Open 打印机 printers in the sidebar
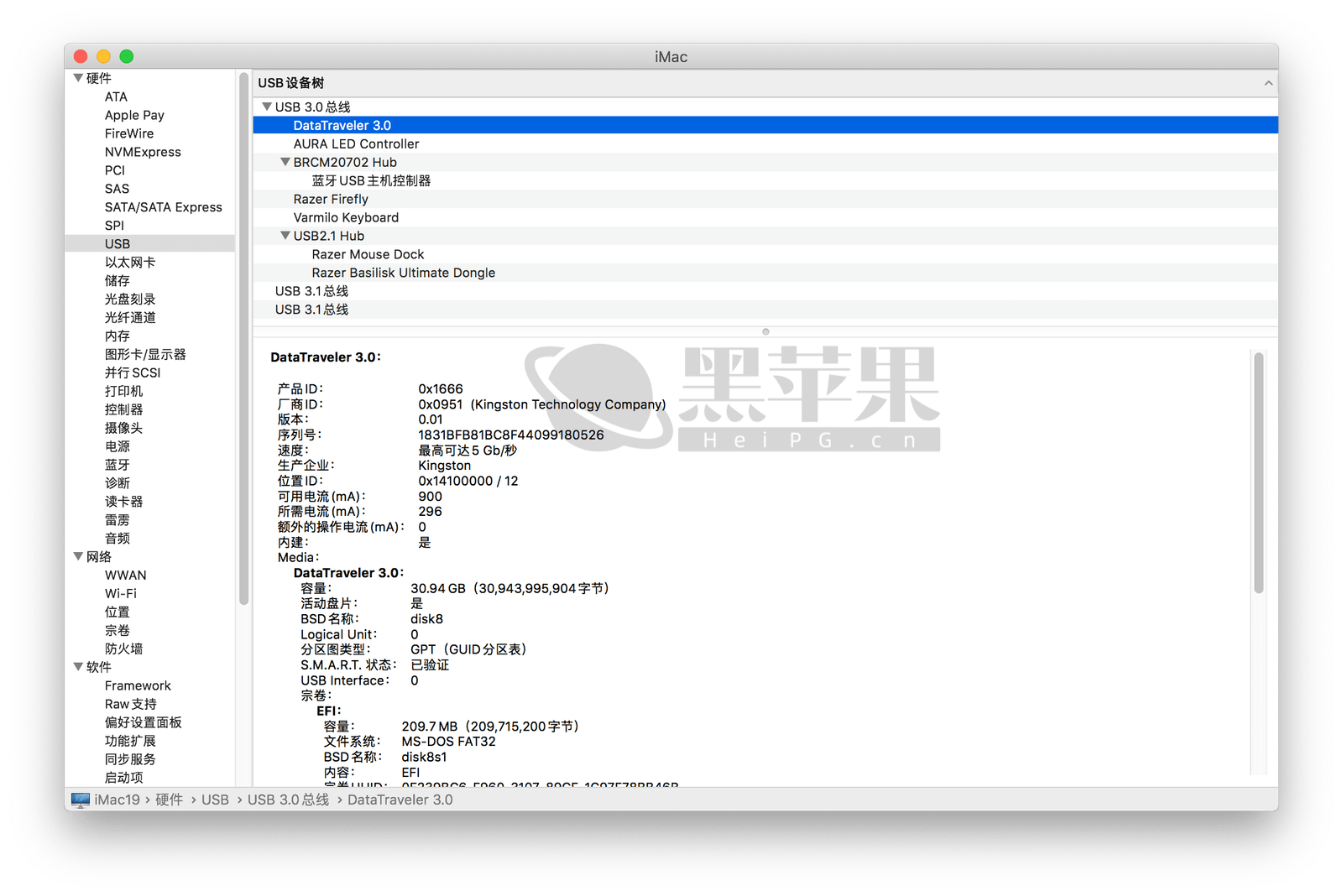The width and height of the screenshot is (1343, 896). [123, 392]
